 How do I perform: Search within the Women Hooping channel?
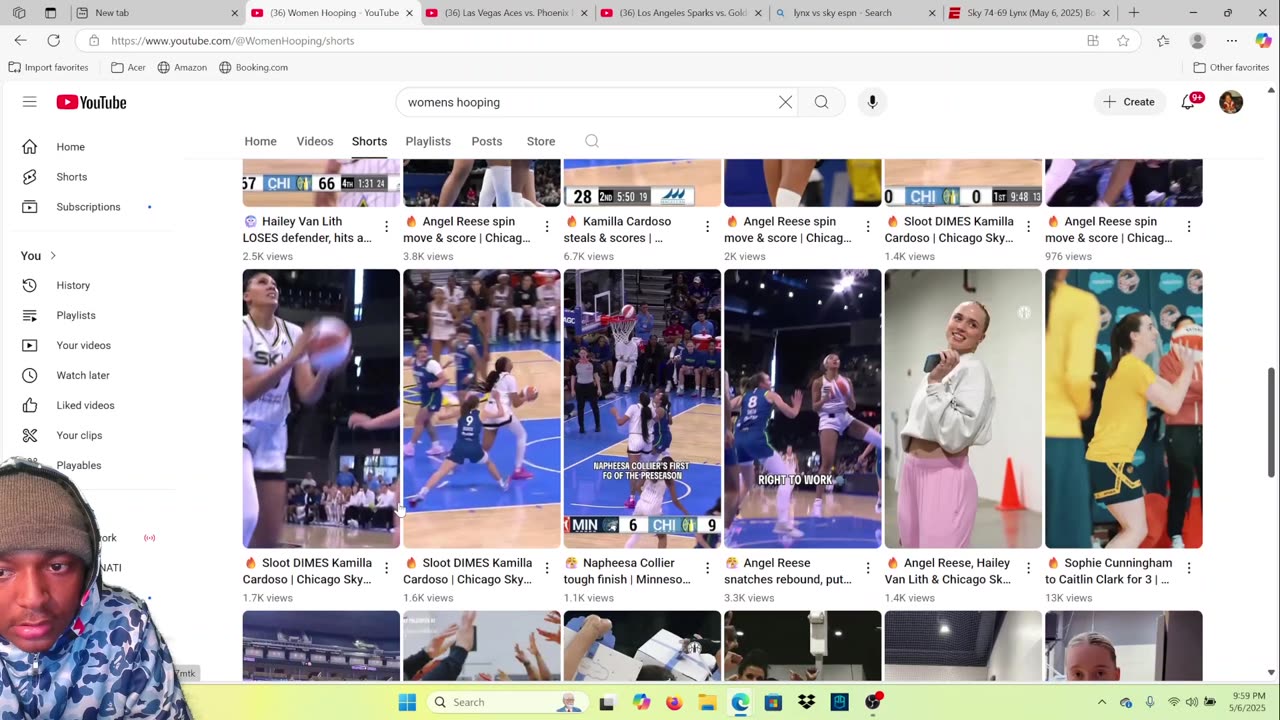592,141
